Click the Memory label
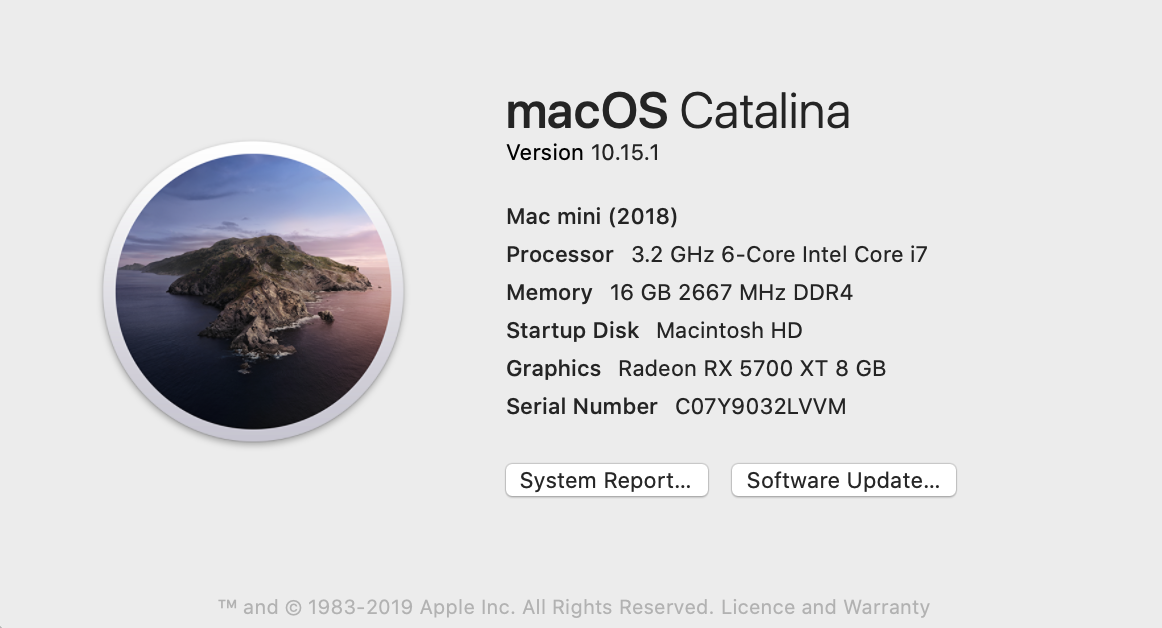1162x628 pixels. click(x=549, y=292)
